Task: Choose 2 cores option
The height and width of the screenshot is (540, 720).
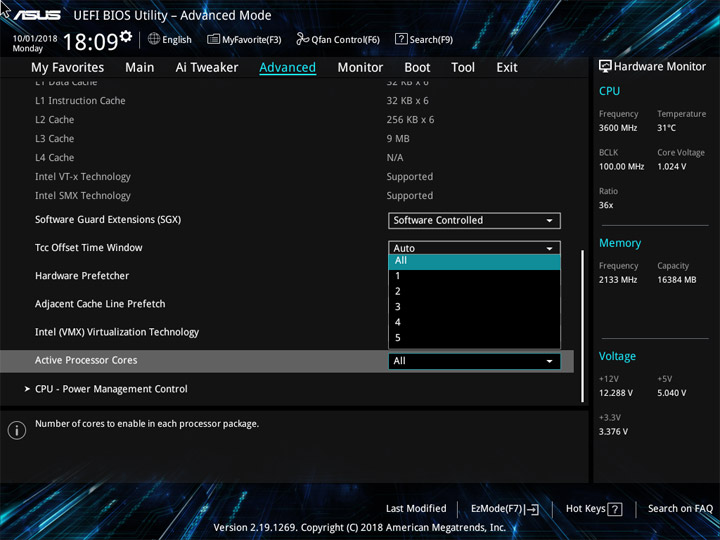Action: pyautogui.click(x=474, y=292)
